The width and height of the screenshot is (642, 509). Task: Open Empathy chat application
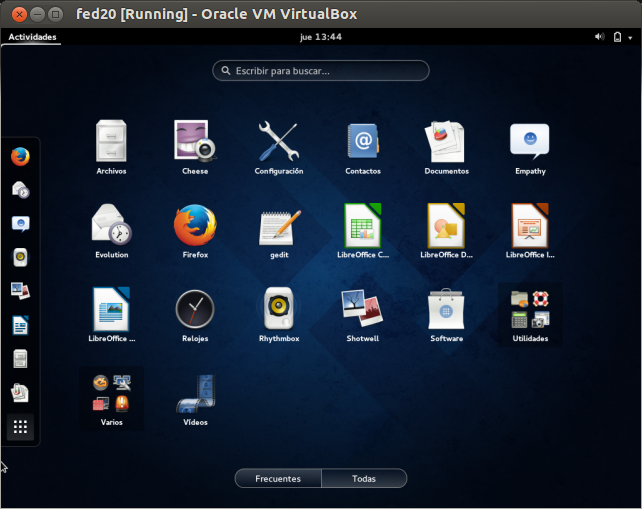(x=530, y=147)
